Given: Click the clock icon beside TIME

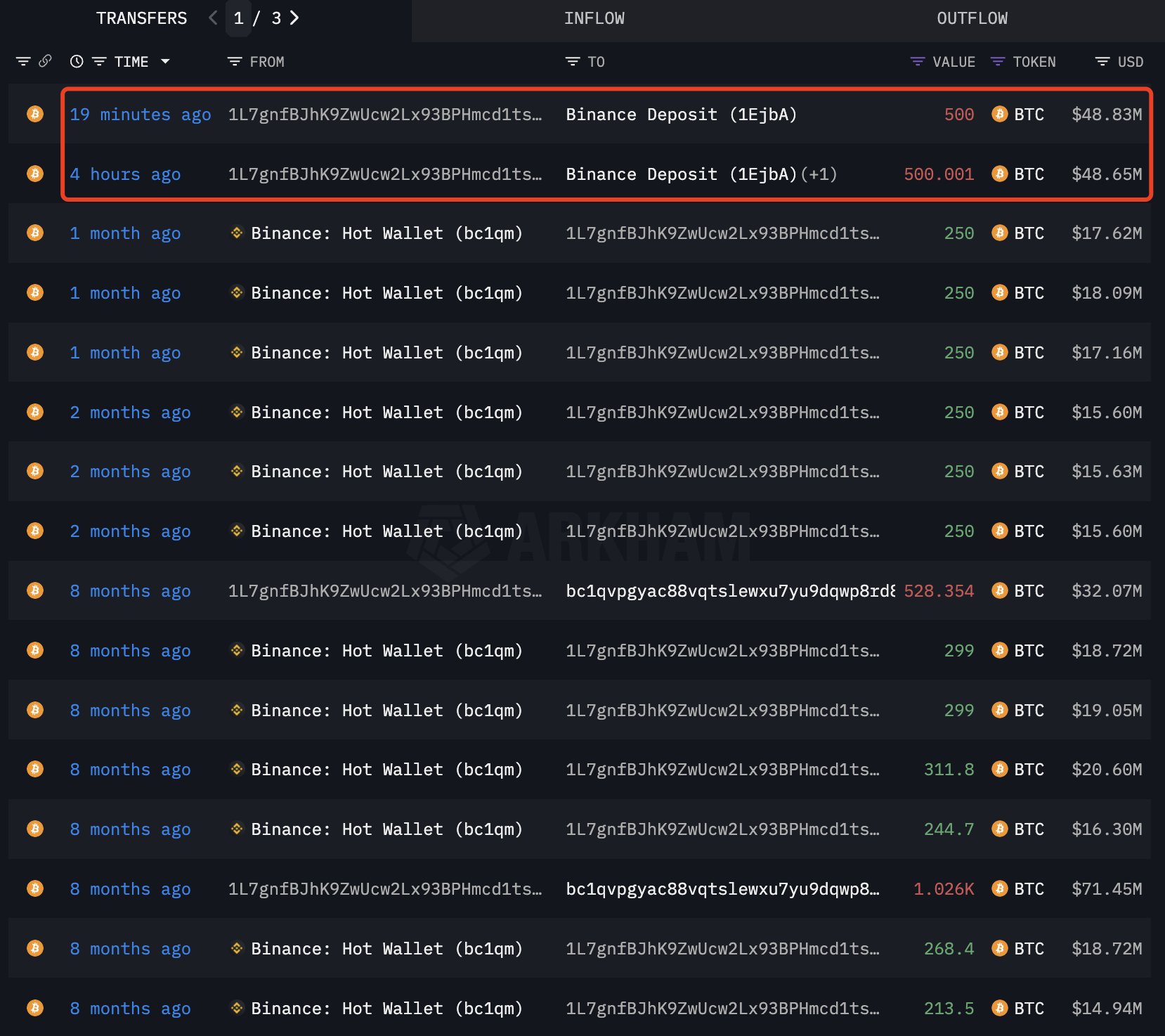Looking at the screenshot, I should click(x=77, y=62).
